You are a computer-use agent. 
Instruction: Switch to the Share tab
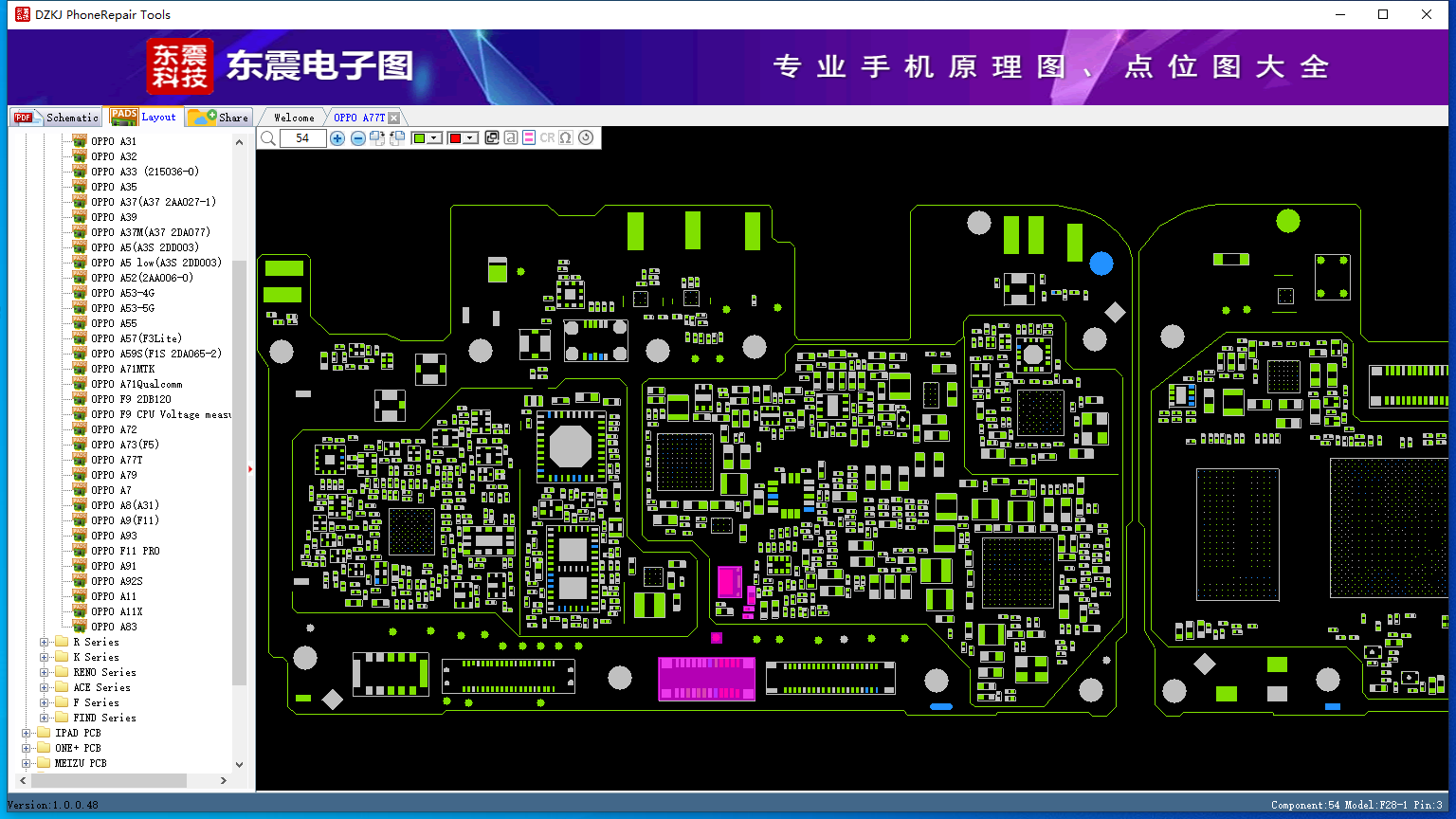pyautogui.click(x=218, y=118)
